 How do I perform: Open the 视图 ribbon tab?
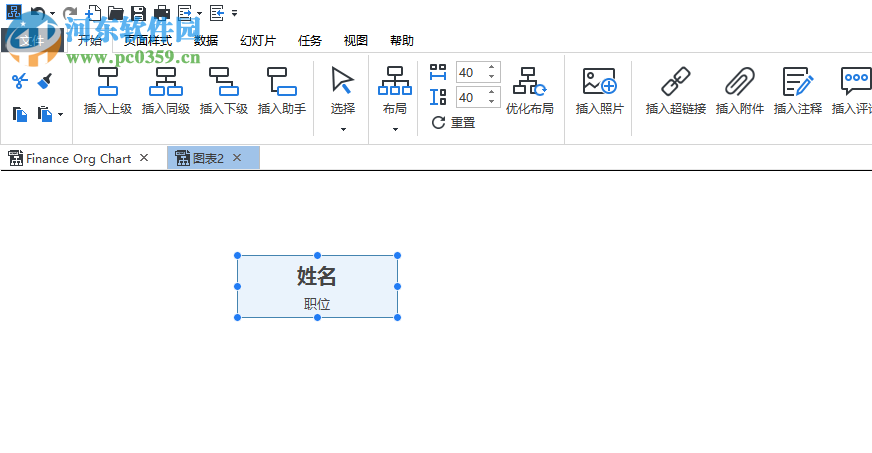(x=356, y=41)
